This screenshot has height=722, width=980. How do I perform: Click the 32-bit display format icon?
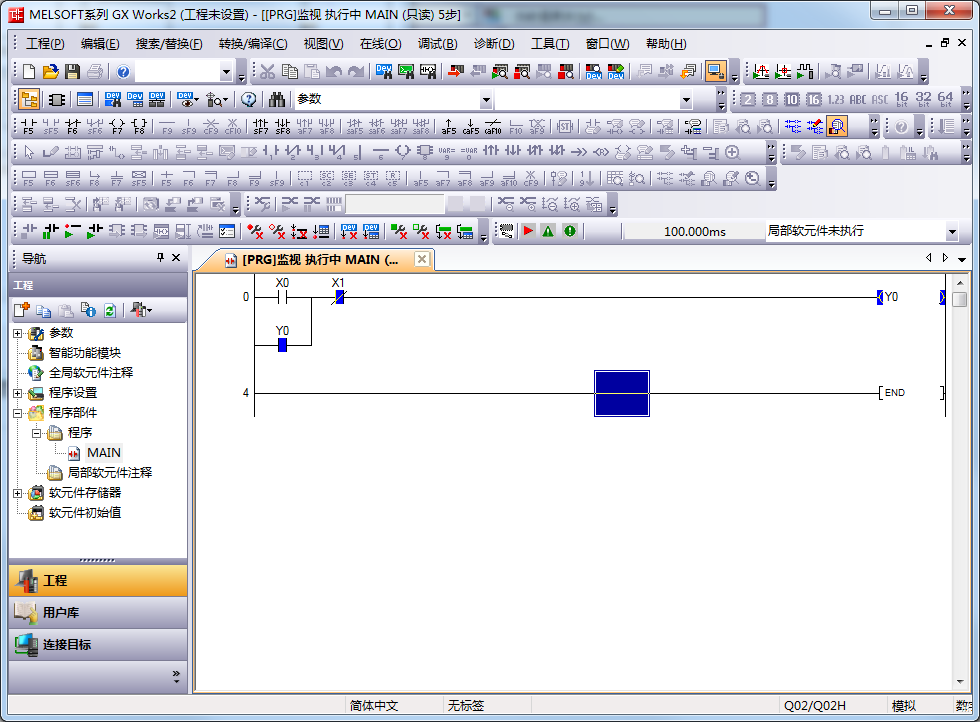click(923, 99)
